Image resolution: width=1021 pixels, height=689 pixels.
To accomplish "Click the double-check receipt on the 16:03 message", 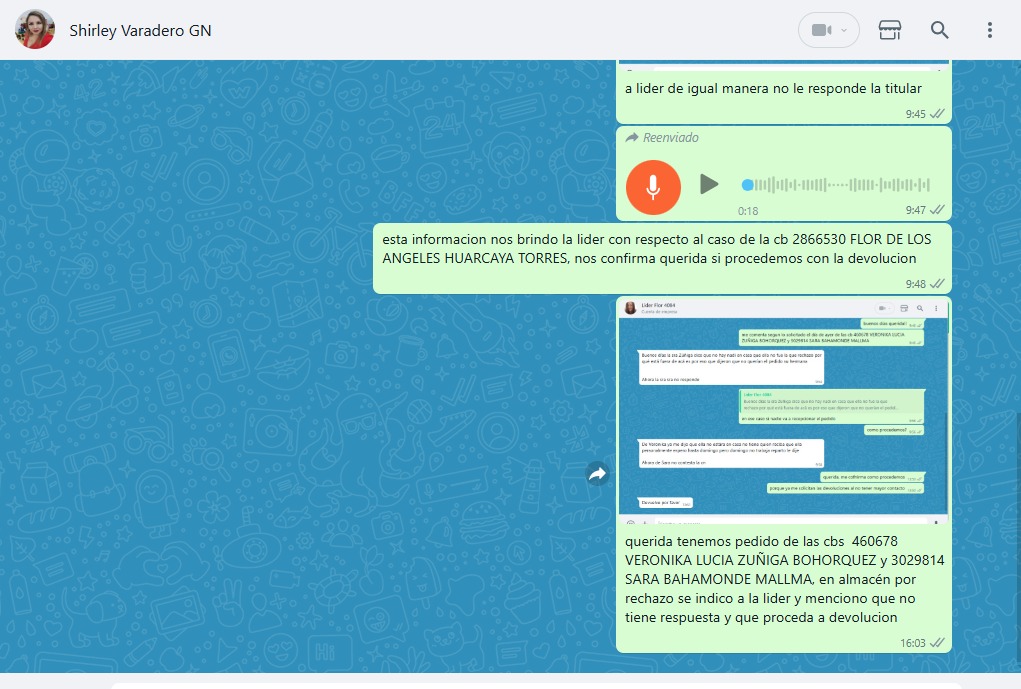I will [937, 643].
